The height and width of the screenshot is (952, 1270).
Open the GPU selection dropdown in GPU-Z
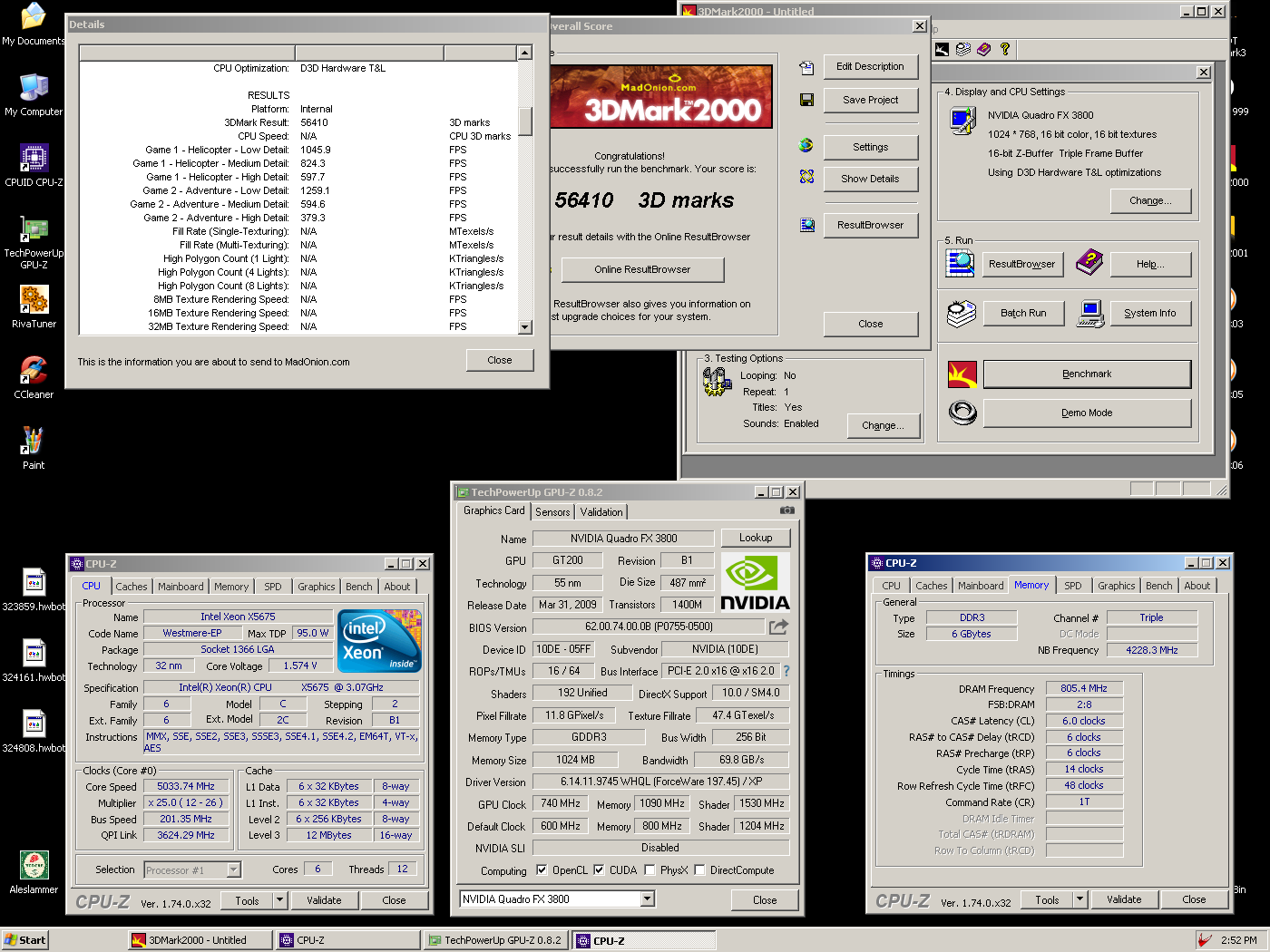648,899
